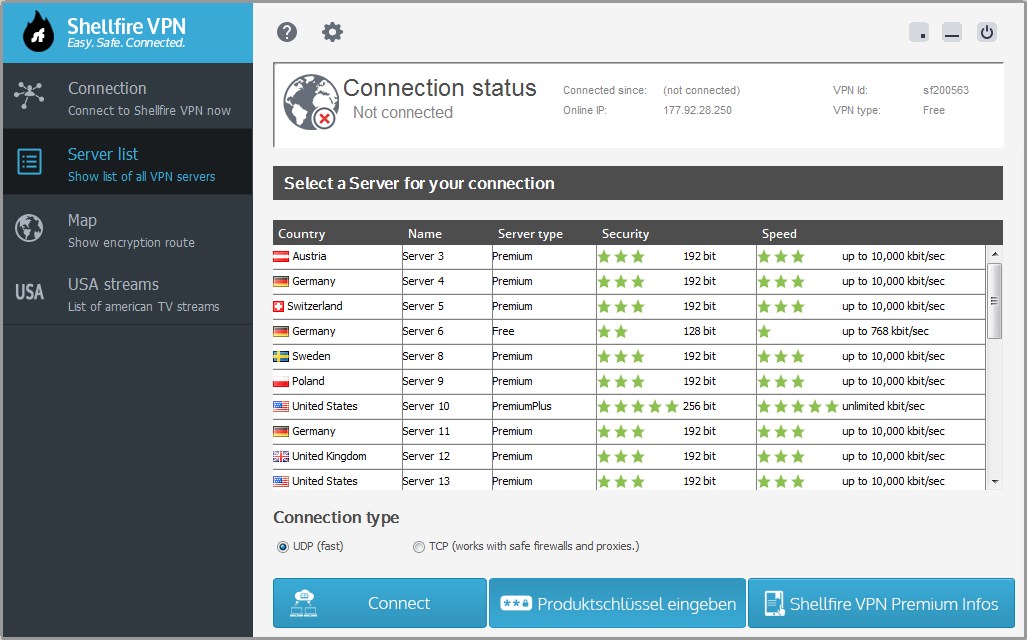
Task: Click the (not connected) since value
Action: [701, 90]
